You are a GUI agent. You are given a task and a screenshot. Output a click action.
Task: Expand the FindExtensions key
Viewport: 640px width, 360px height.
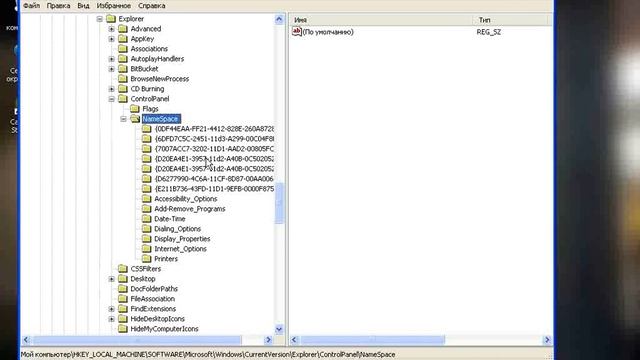(111, 309)
